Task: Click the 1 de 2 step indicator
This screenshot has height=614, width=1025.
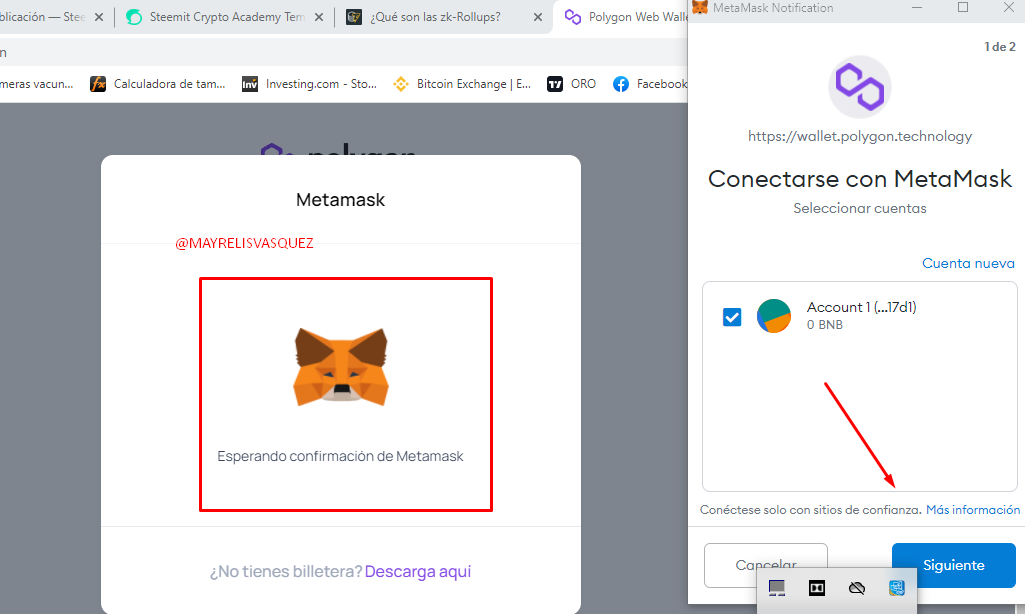Action: pos(1000,47)
